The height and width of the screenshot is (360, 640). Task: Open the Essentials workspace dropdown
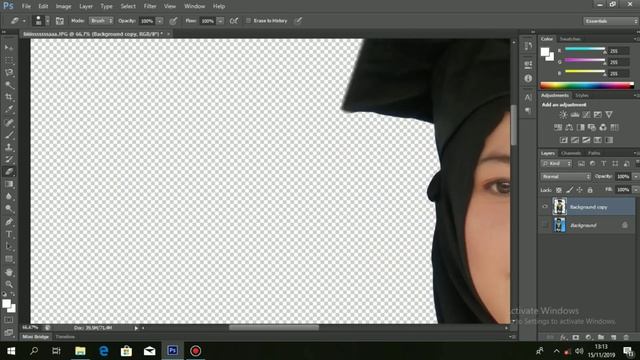(610, 21)
